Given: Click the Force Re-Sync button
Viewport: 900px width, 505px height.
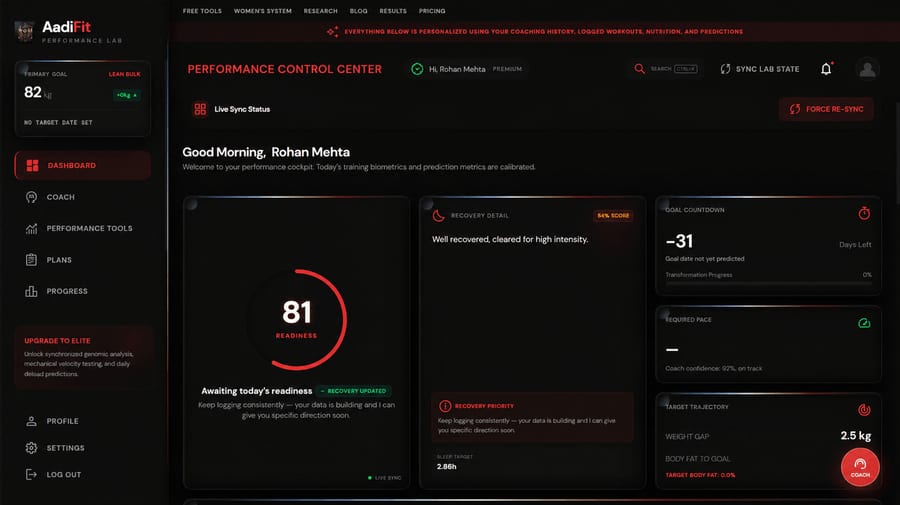Looking at the screenshot, I should click(827, 109).
